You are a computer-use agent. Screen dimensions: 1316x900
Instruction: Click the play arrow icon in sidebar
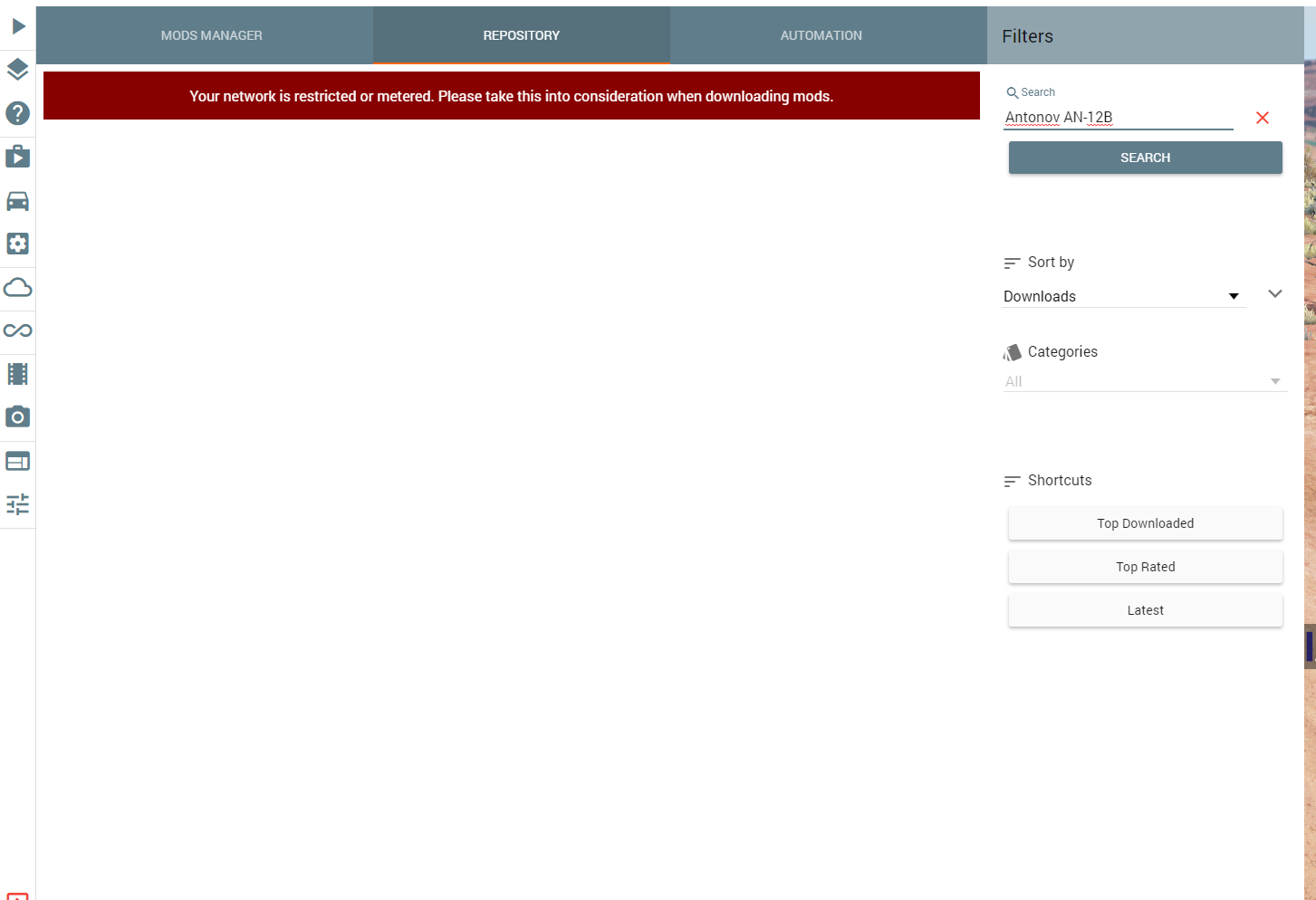(18, 26)
